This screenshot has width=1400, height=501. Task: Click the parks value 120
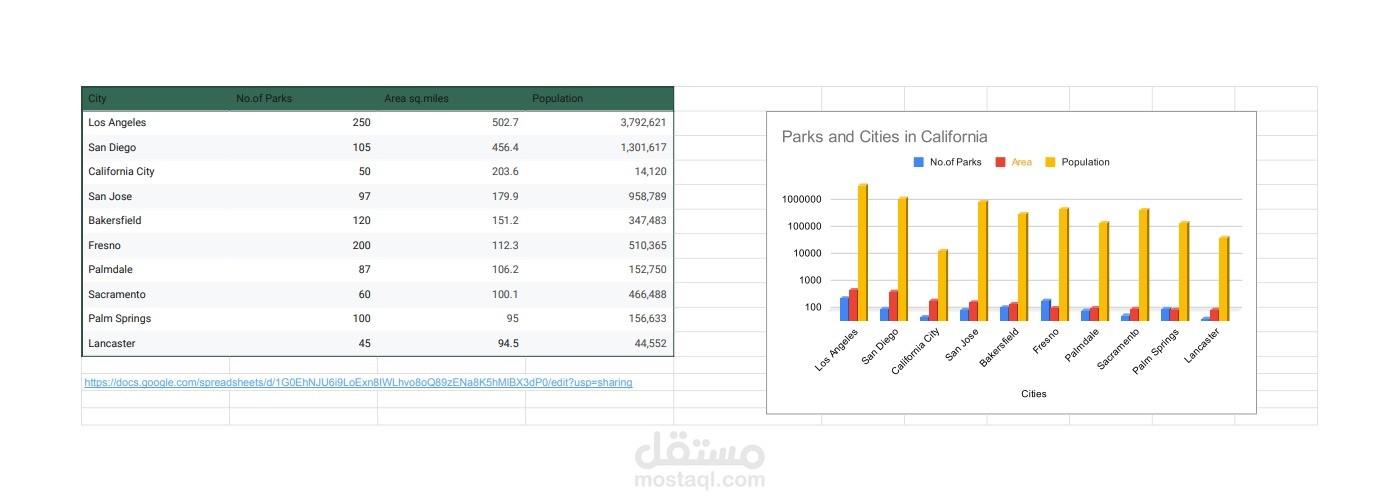click(x=361, y=220)
